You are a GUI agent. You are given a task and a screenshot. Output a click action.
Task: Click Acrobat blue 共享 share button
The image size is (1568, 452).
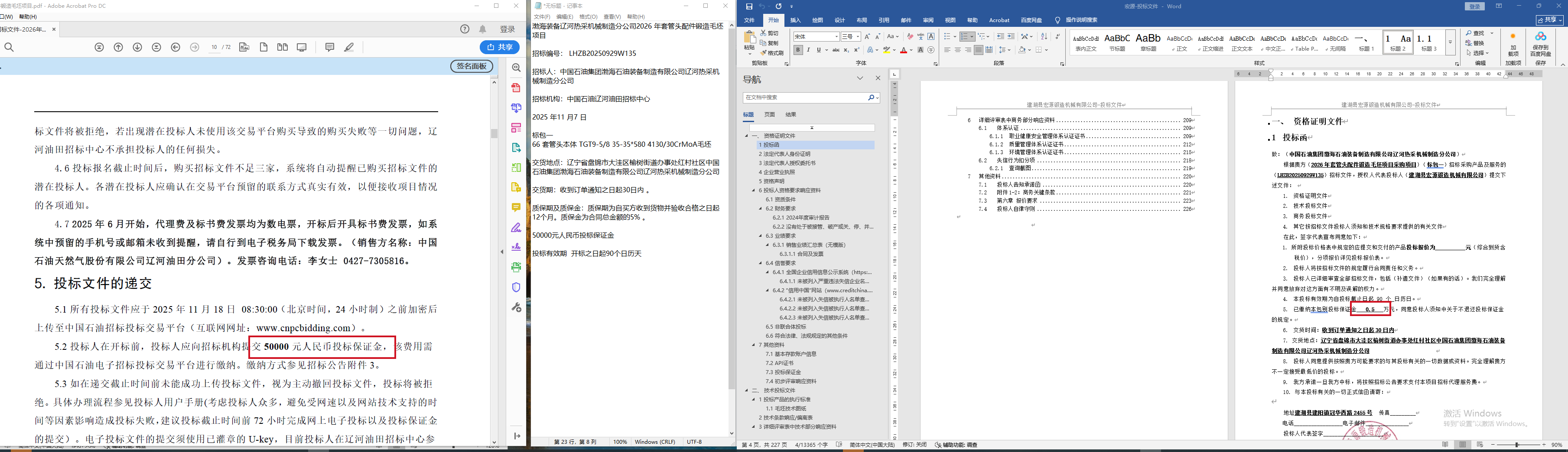pos(500,48)
